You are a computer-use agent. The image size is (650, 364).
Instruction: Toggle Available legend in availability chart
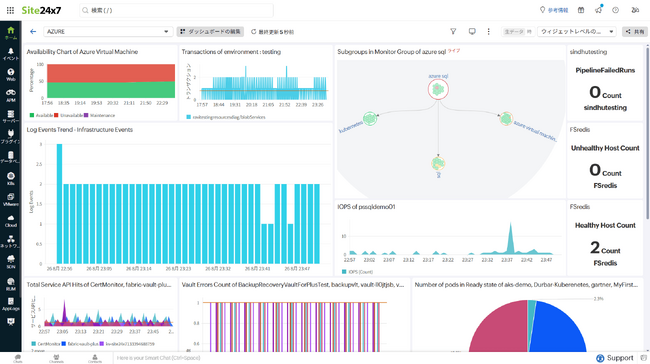coord(41,115)
